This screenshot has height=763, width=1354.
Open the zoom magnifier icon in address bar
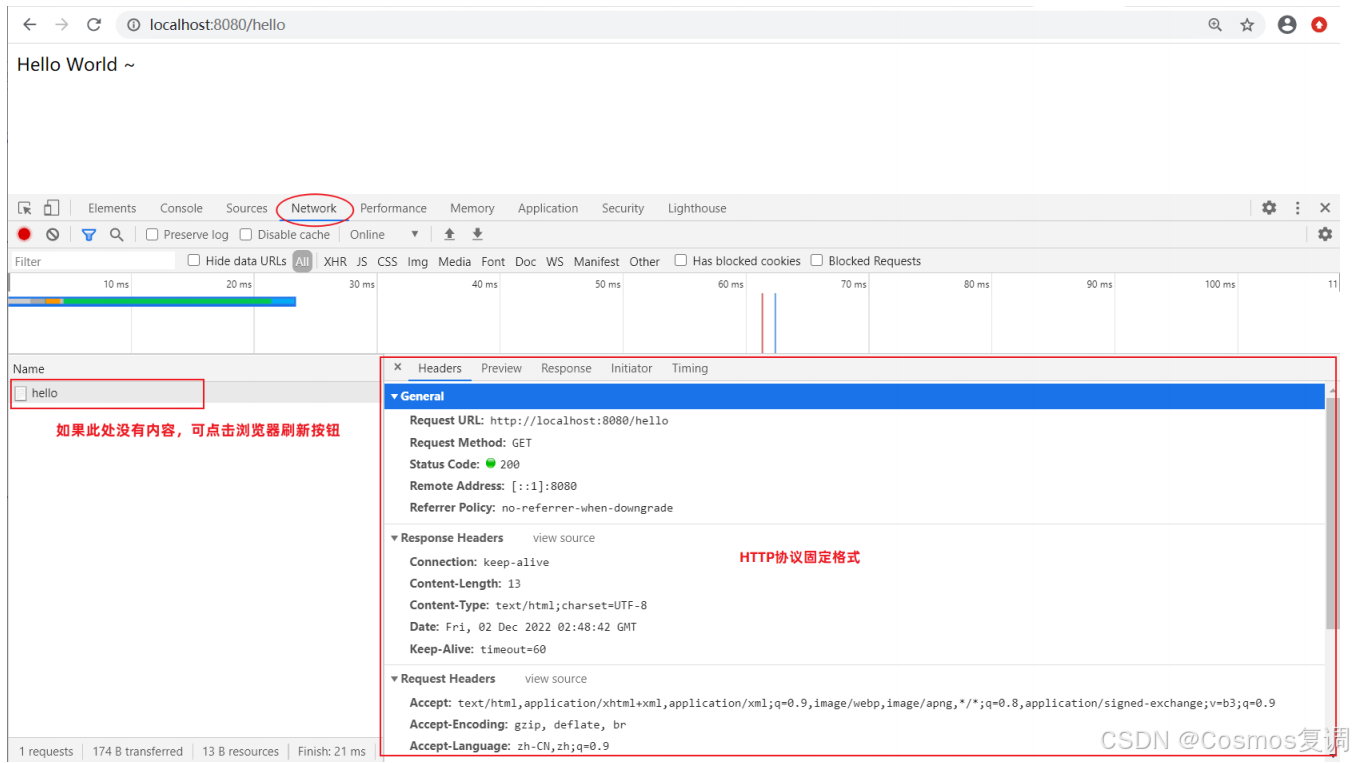[1215, 25]
